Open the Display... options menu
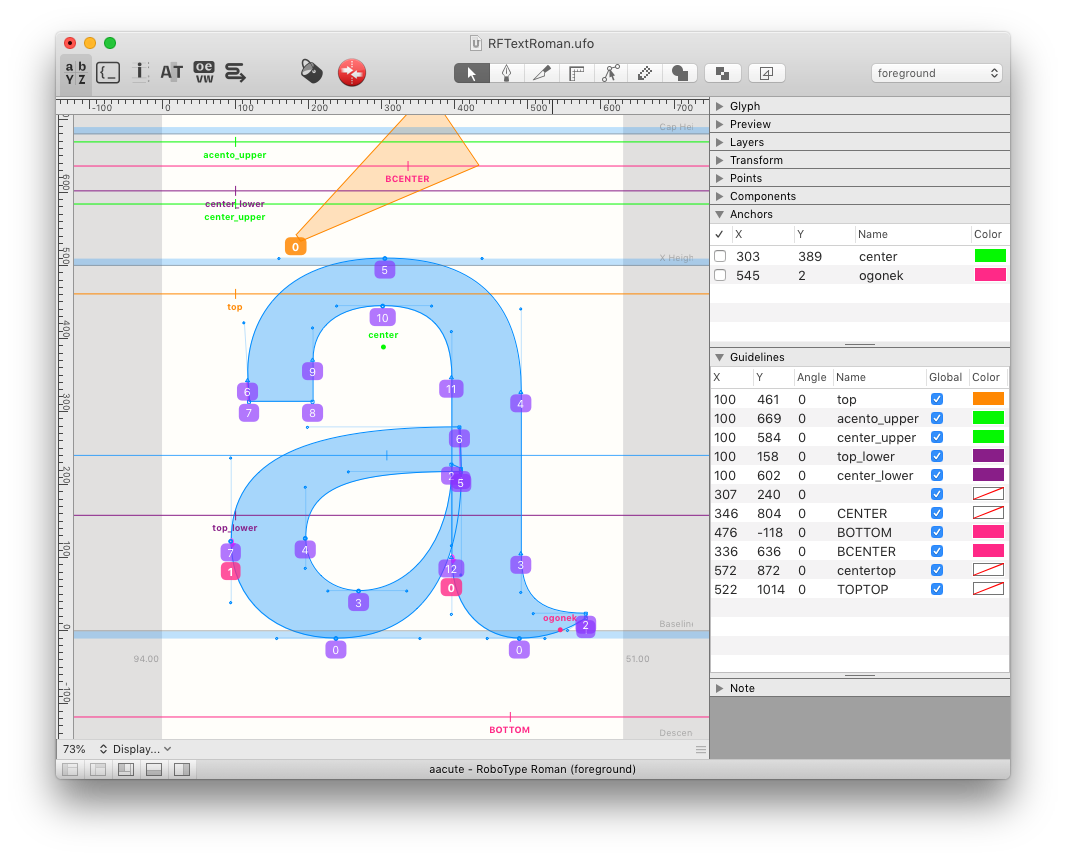Screen dimensions: 1066x859 pos(142,749)
